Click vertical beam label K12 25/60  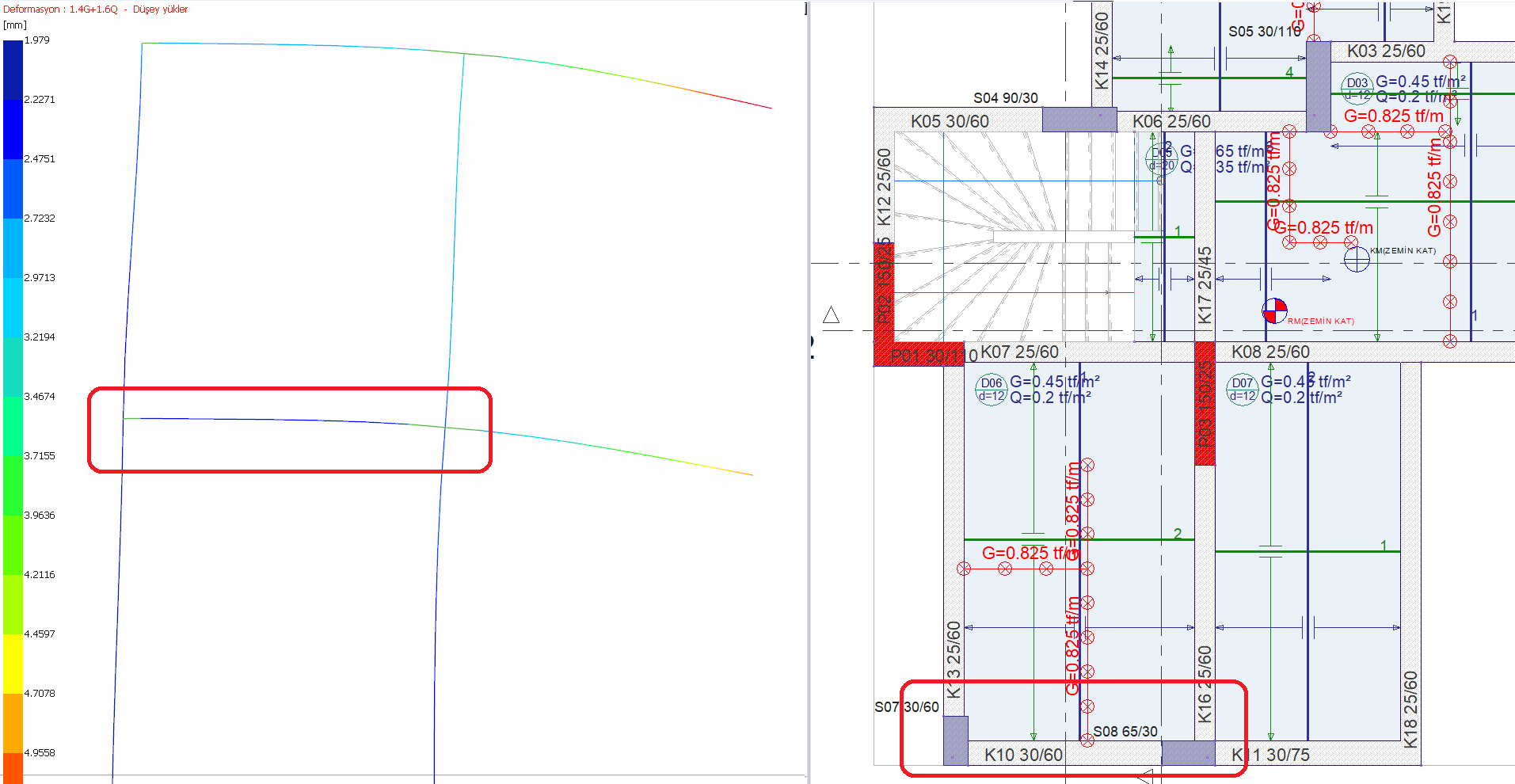pos(884,187)
